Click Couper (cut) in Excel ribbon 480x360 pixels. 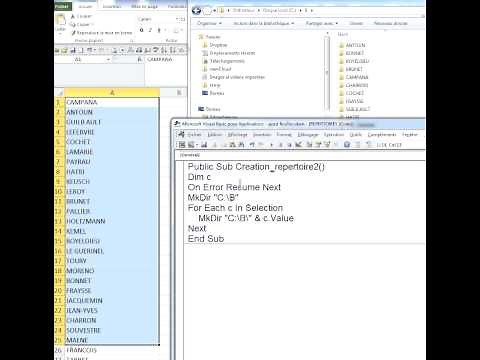pos(81,16)
